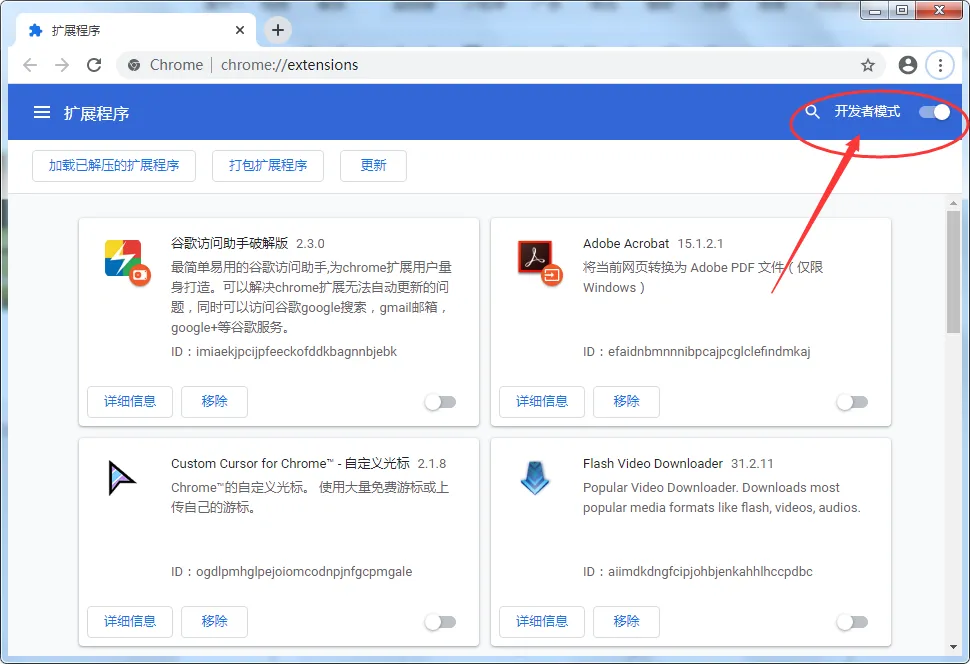Bookmark this page with the star icon
Image resolution: width=970 pixels, height=664 pixels.
tap(868, 65)
